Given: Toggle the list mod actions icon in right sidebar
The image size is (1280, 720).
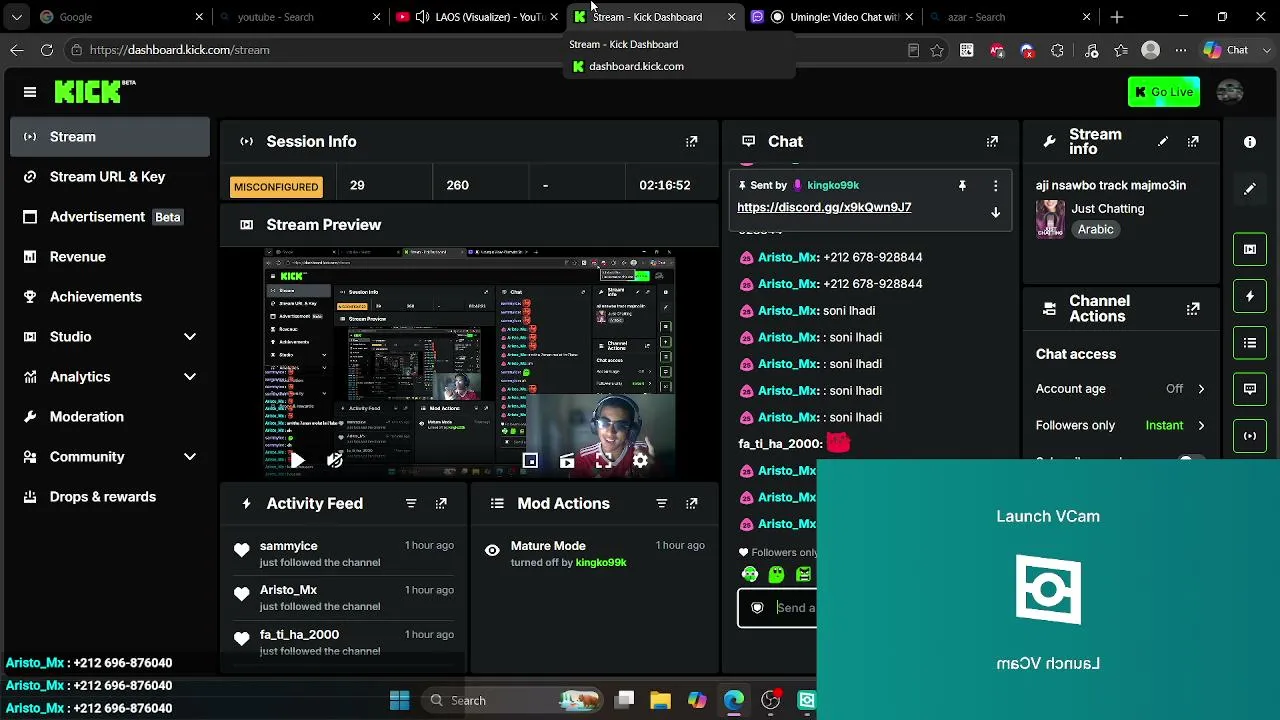Looking at the screenshot, I should 1250,343.
